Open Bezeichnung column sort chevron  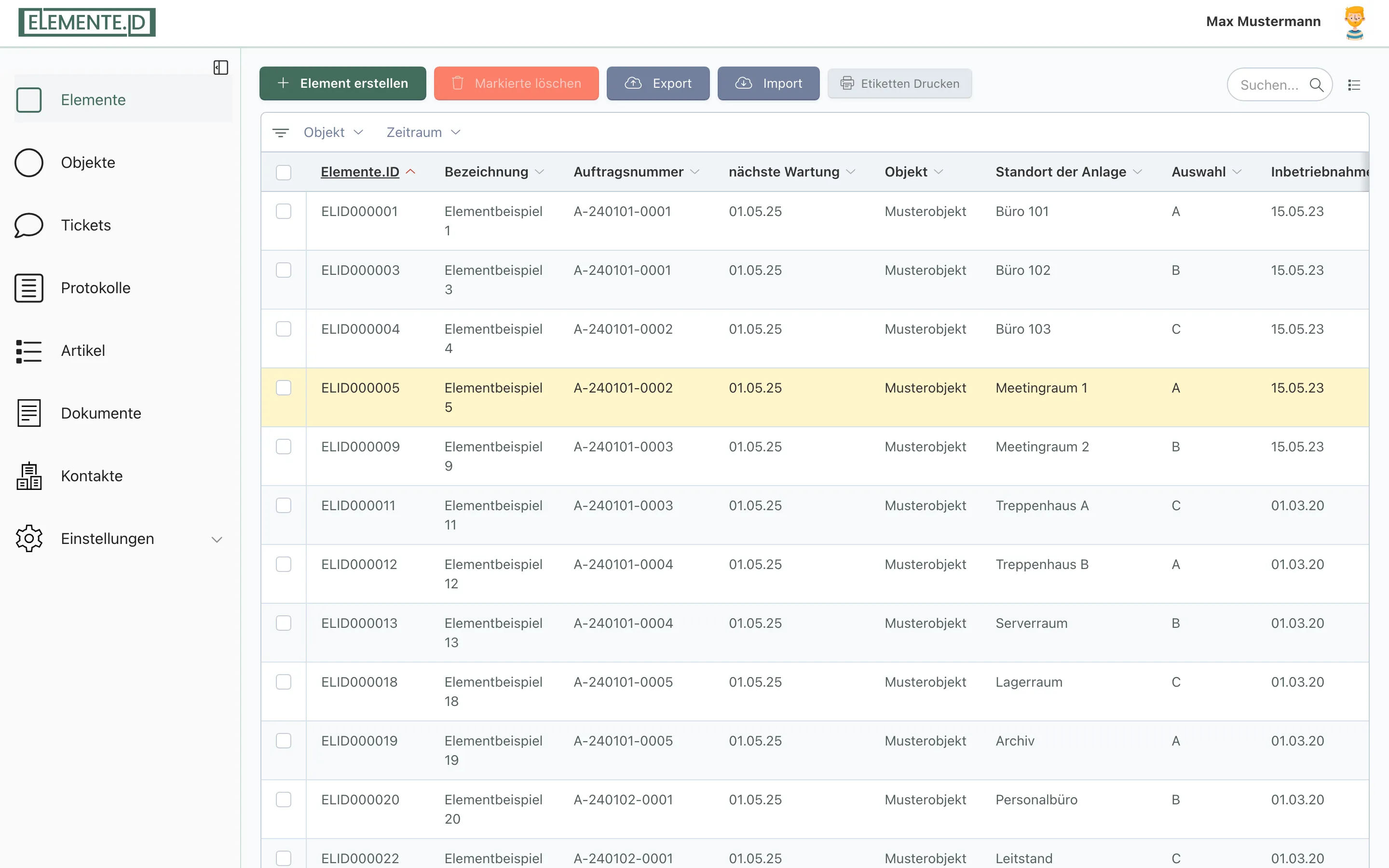[540, 172]
